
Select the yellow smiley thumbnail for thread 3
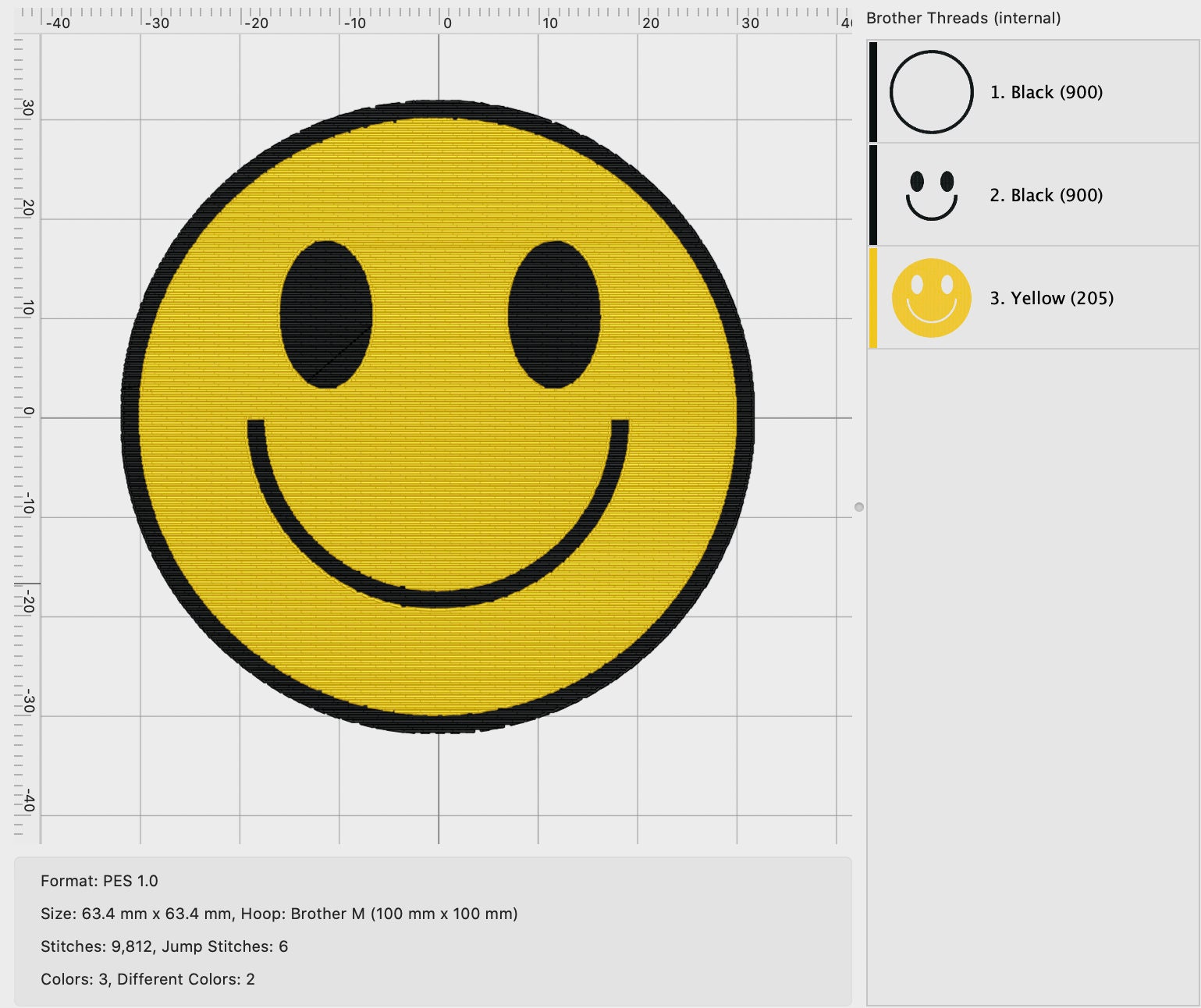click(x=930, y=298)
